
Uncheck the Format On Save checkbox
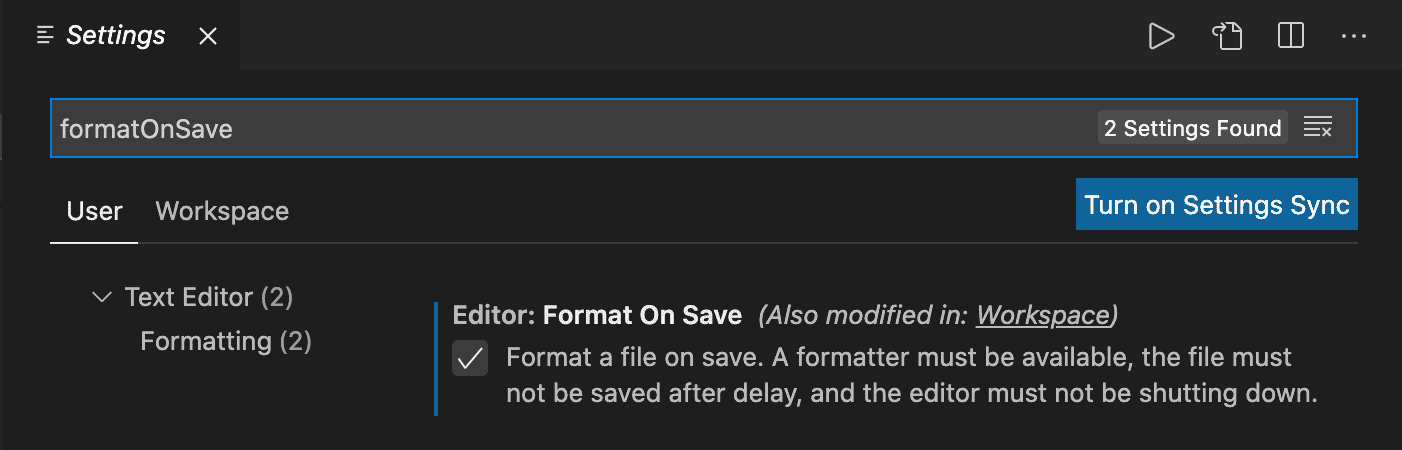470,358
